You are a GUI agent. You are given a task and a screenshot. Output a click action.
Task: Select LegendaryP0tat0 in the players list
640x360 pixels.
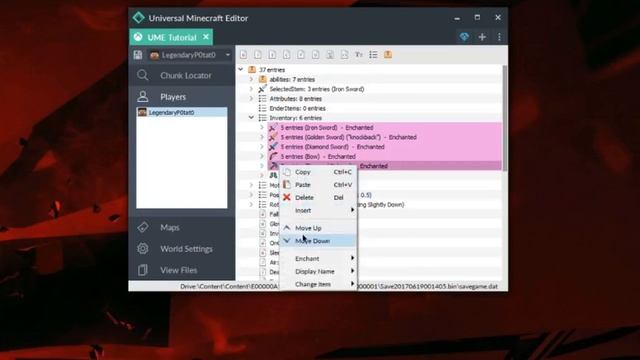182,112
